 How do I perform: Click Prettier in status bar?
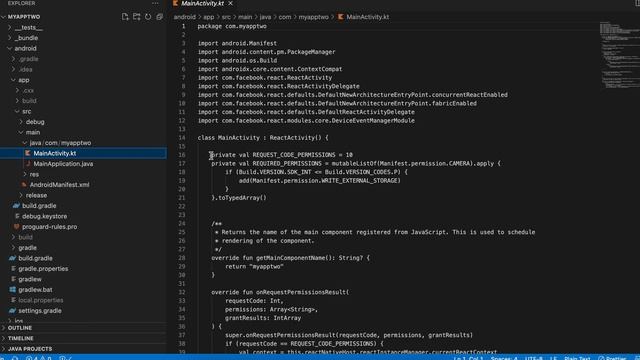click(612, 358)
